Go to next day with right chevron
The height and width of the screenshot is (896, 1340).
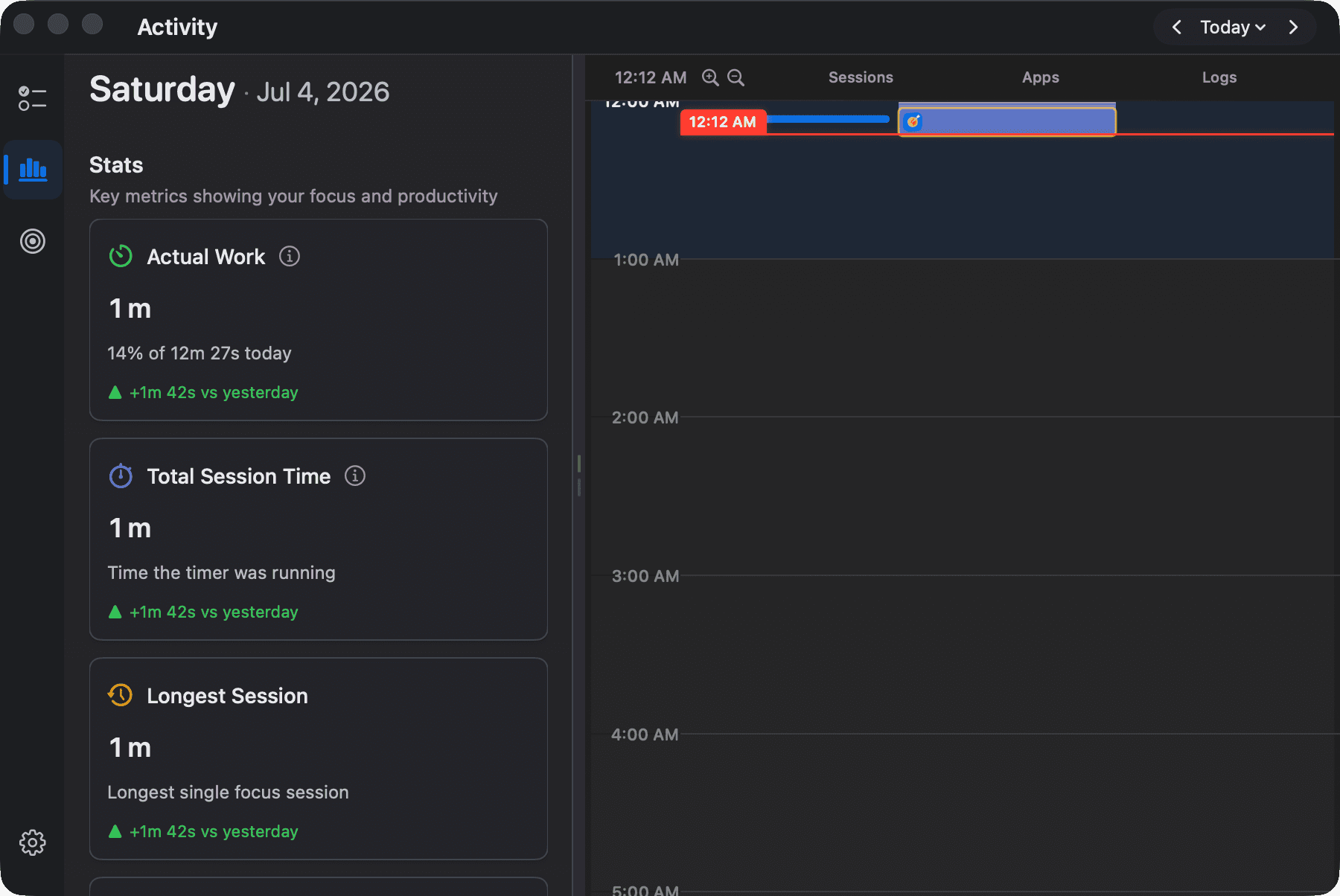click(x=1293, y=28)
